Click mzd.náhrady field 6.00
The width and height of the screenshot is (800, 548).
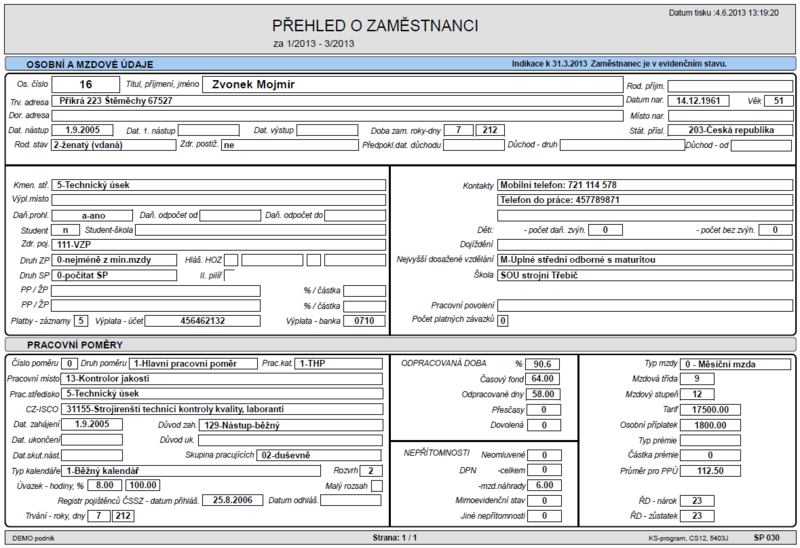tap(544, 485)
